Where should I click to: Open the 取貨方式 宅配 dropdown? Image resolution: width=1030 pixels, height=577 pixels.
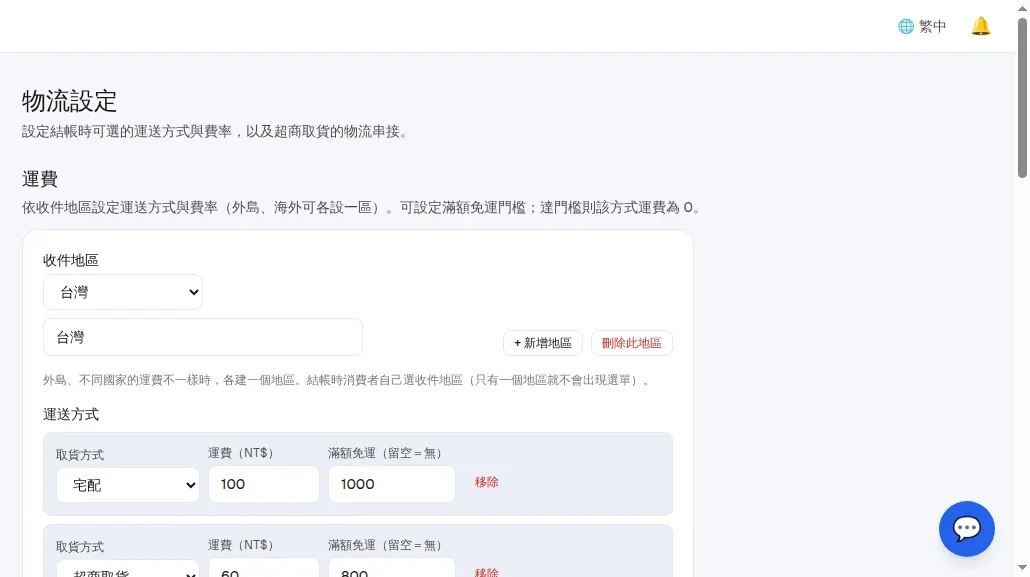(x=127, y=485)
